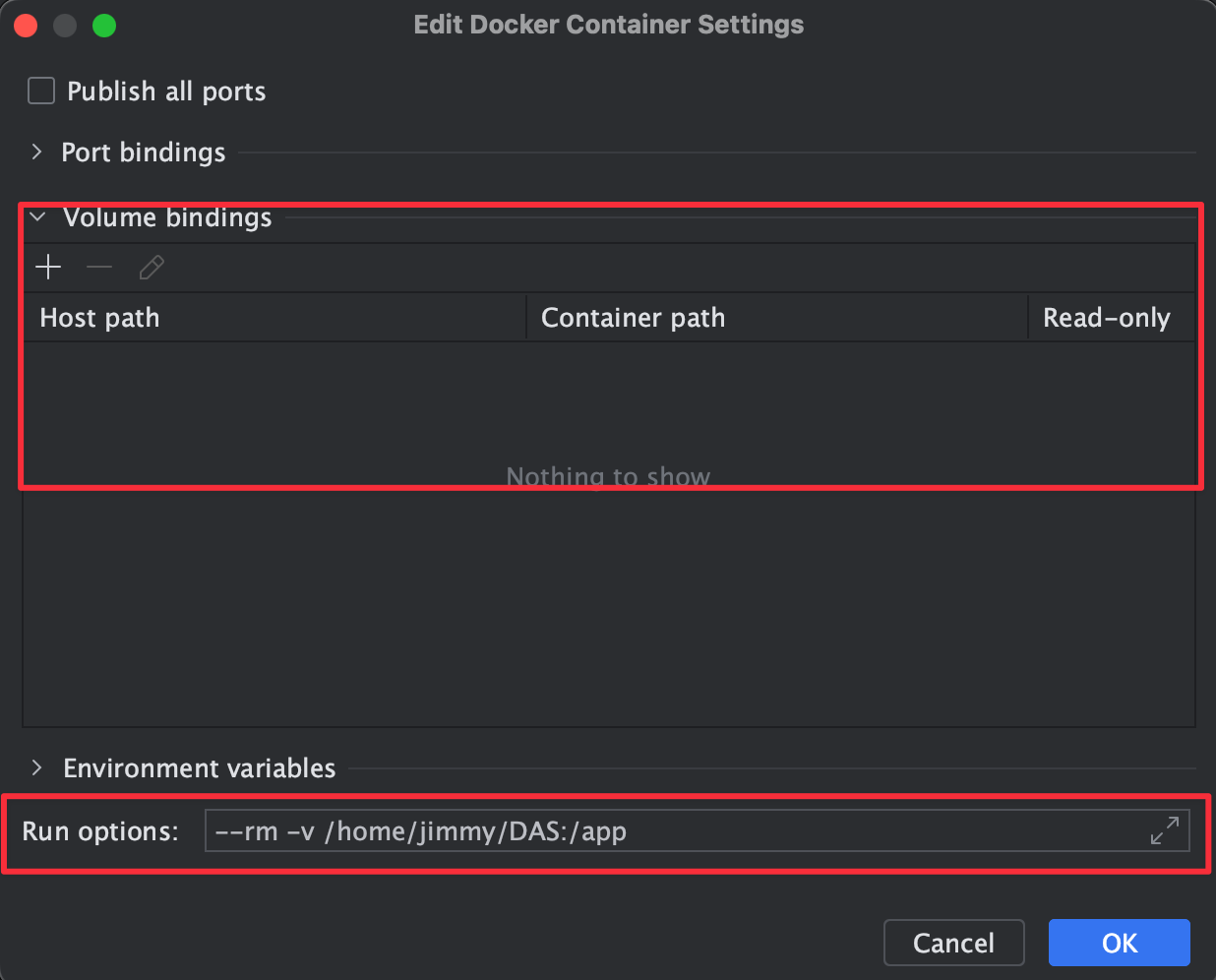Click the Read-only column header
Image resolution: width=1216 pixels, height=980 pixels.
click(x=1106, y=318)
